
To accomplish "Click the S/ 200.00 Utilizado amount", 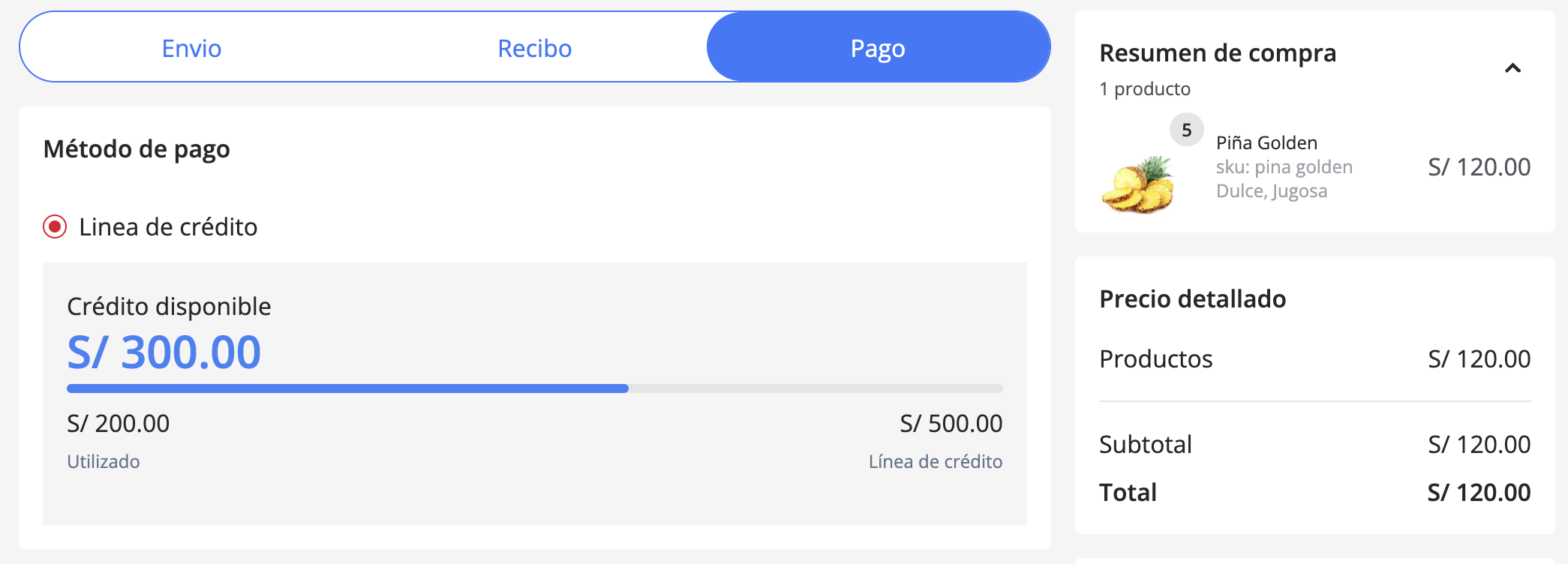I will click(119, 424).
